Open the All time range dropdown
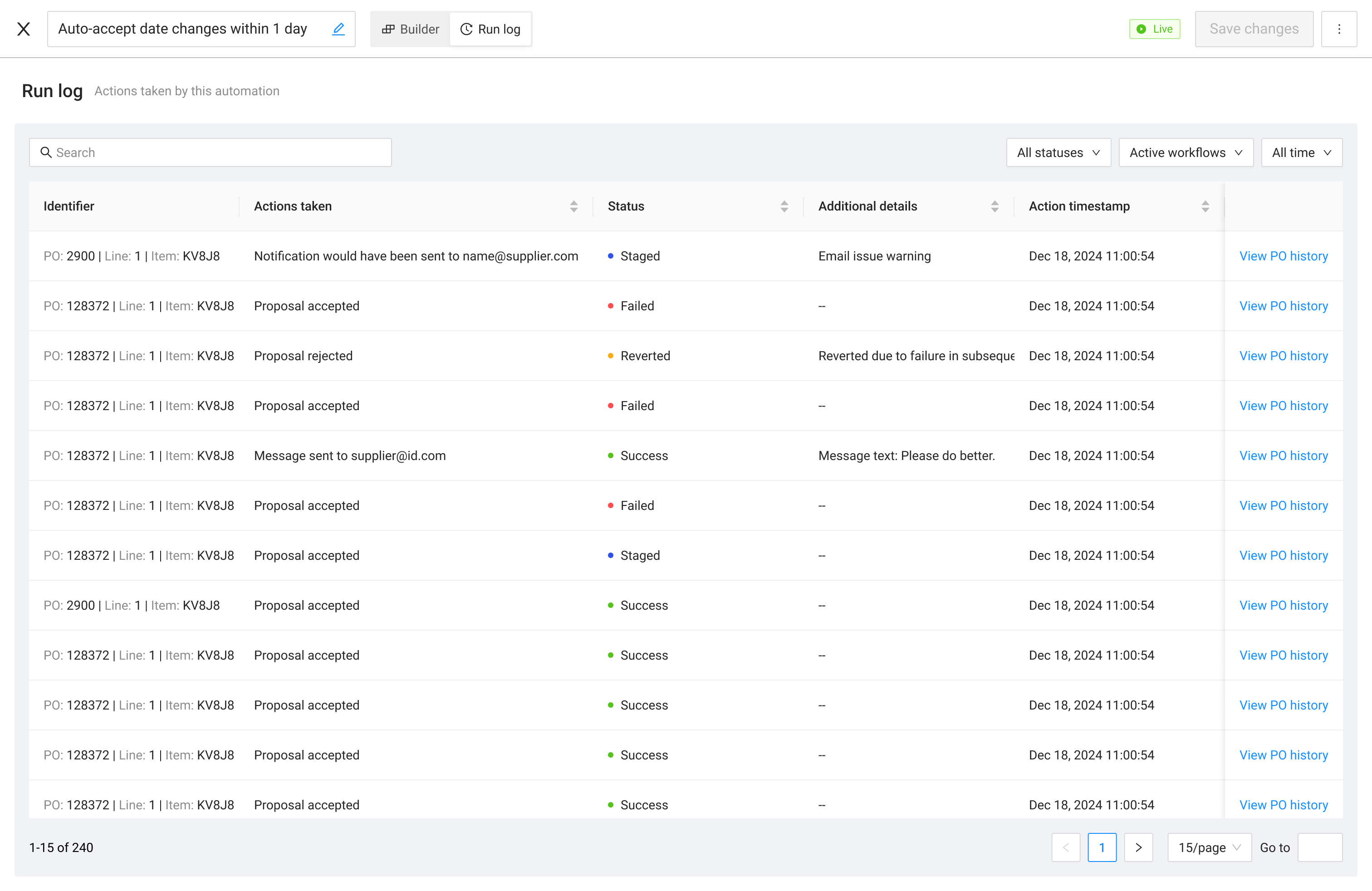This screenshot has width=1372, height=891. [x=1301, y=153]
